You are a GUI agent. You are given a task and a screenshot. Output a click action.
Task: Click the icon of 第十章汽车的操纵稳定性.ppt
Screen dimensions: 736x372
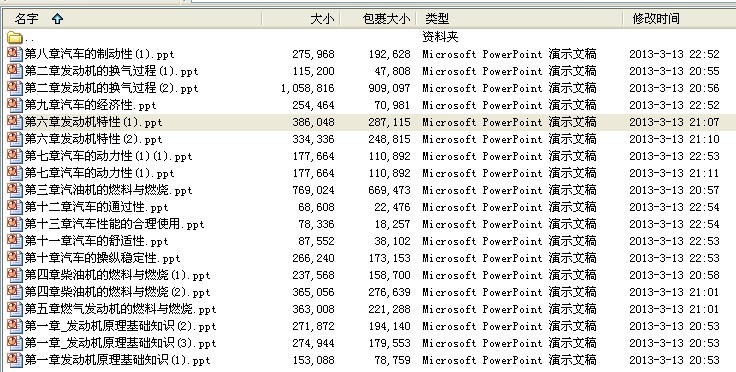[15, 258]
